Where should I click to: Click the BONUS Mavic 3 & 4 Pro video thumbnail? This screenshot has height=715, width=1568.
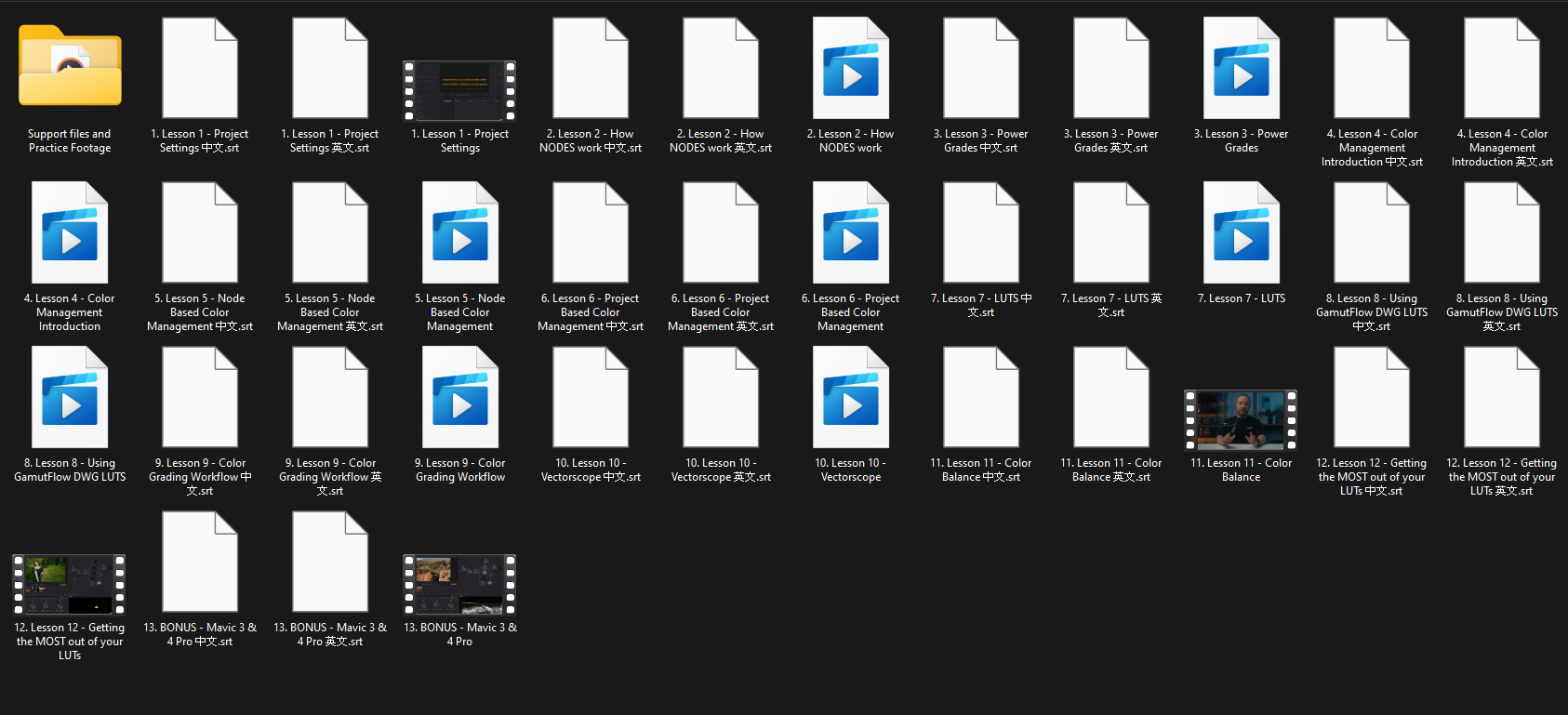(459, 585)
